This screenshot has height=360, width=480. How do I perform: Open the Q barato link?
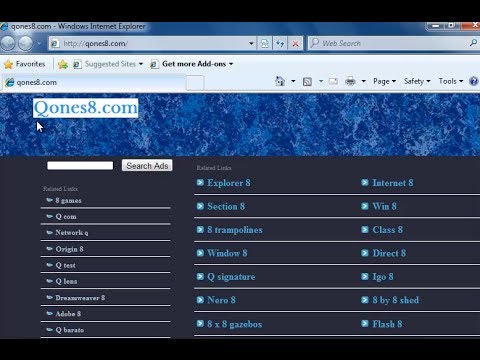click(x=70, y=330)
